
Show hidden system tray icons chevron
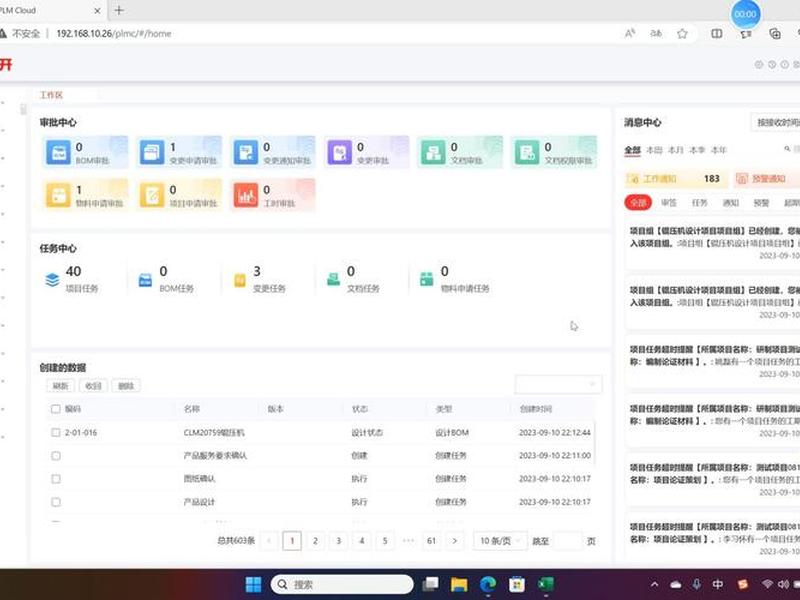pyautogui.click(x=655, y=585)
